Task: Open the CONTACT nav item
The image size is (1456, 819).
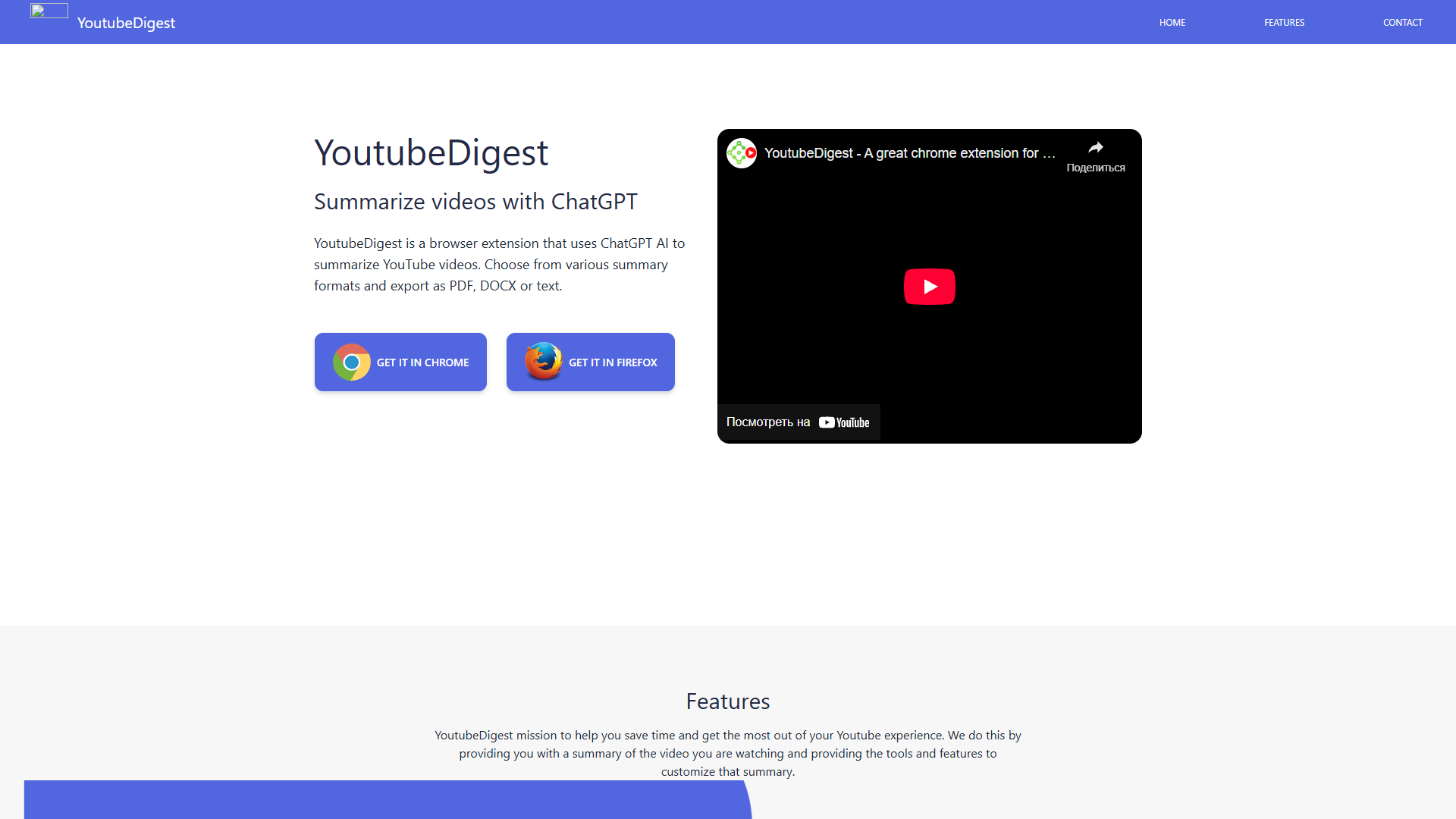Action: [1402, 23]
